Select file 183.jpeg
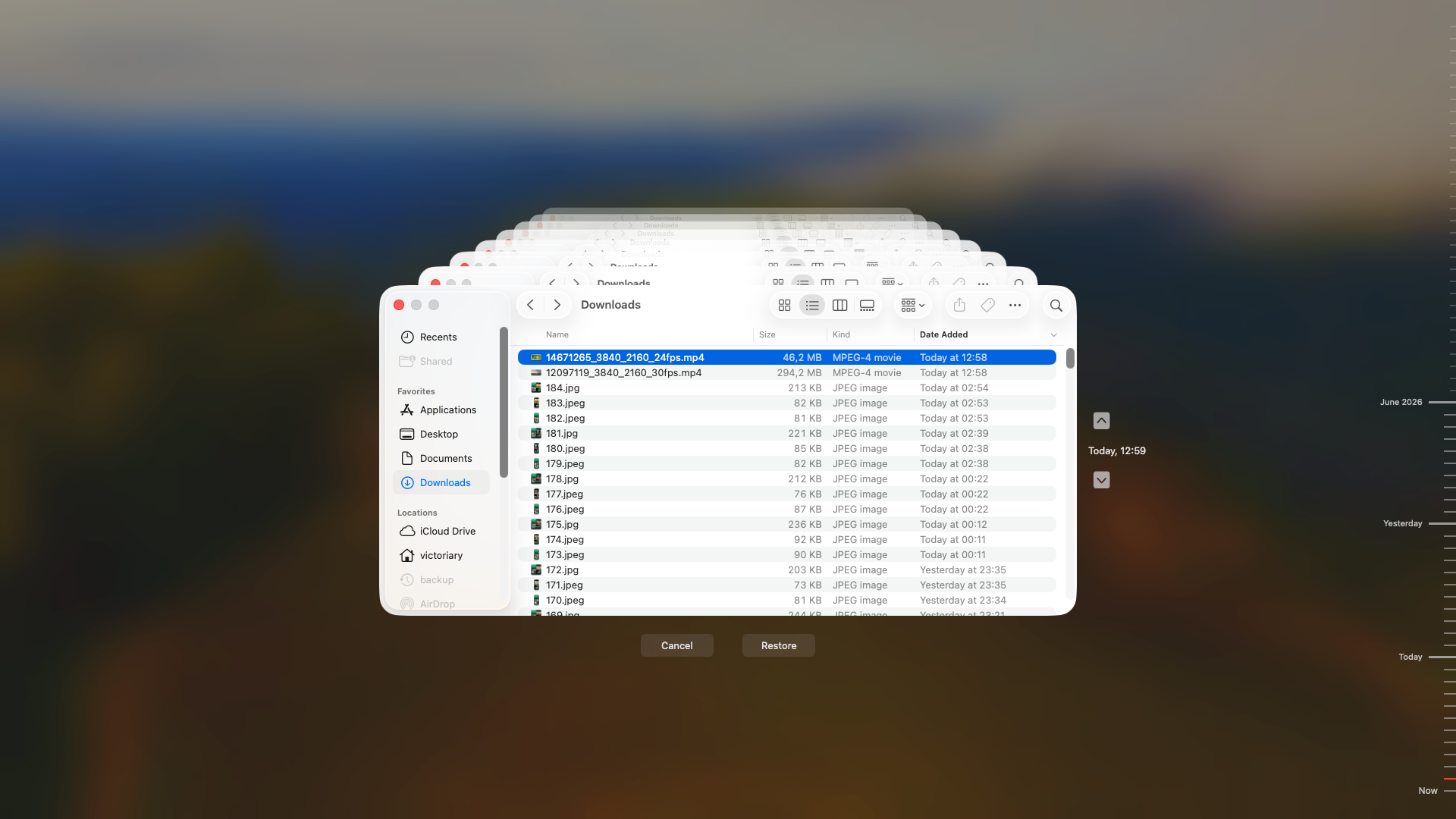 click(x=786, y=403)
